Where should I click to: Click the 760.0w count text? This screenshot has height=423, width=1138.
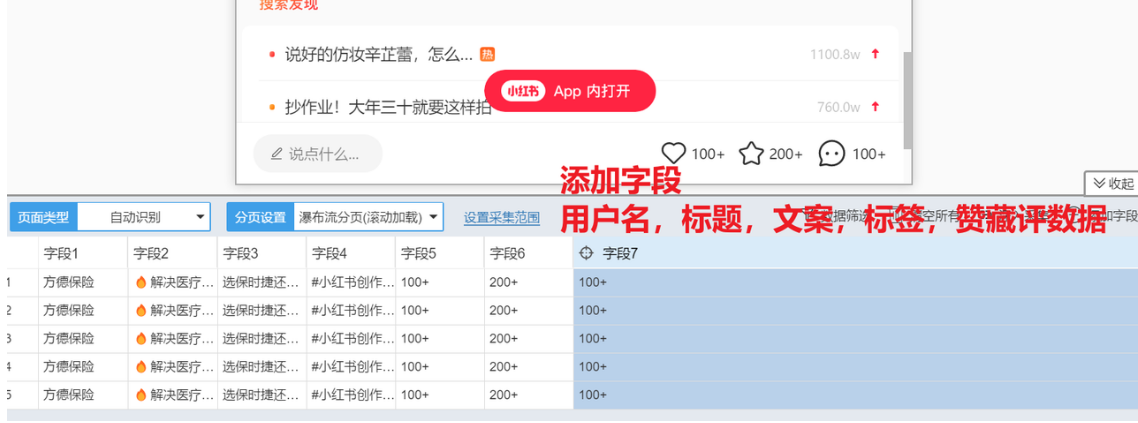coord(839,107)
